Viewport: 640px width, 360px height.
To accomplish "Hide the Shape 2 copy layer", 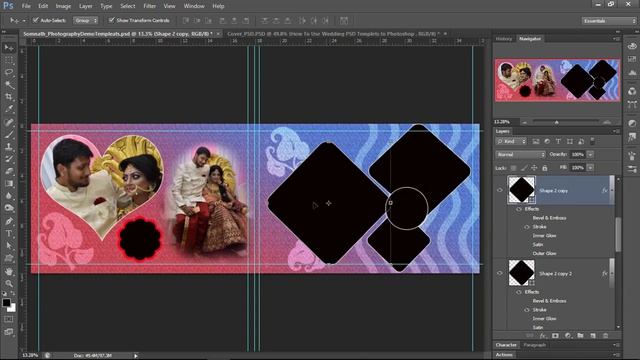I will click(500, 190).
